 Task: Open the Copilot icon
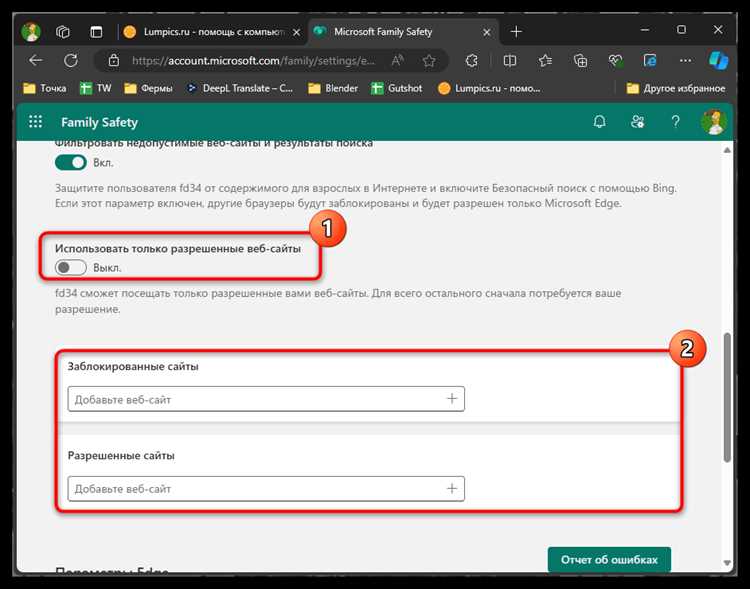coord(718,60)
